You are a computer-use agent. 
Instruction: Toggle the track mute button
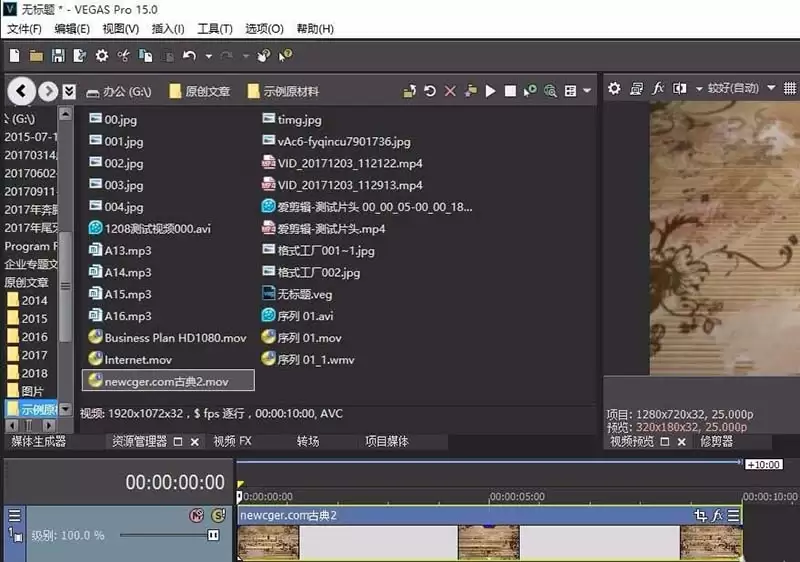click(x=196, y=516)
